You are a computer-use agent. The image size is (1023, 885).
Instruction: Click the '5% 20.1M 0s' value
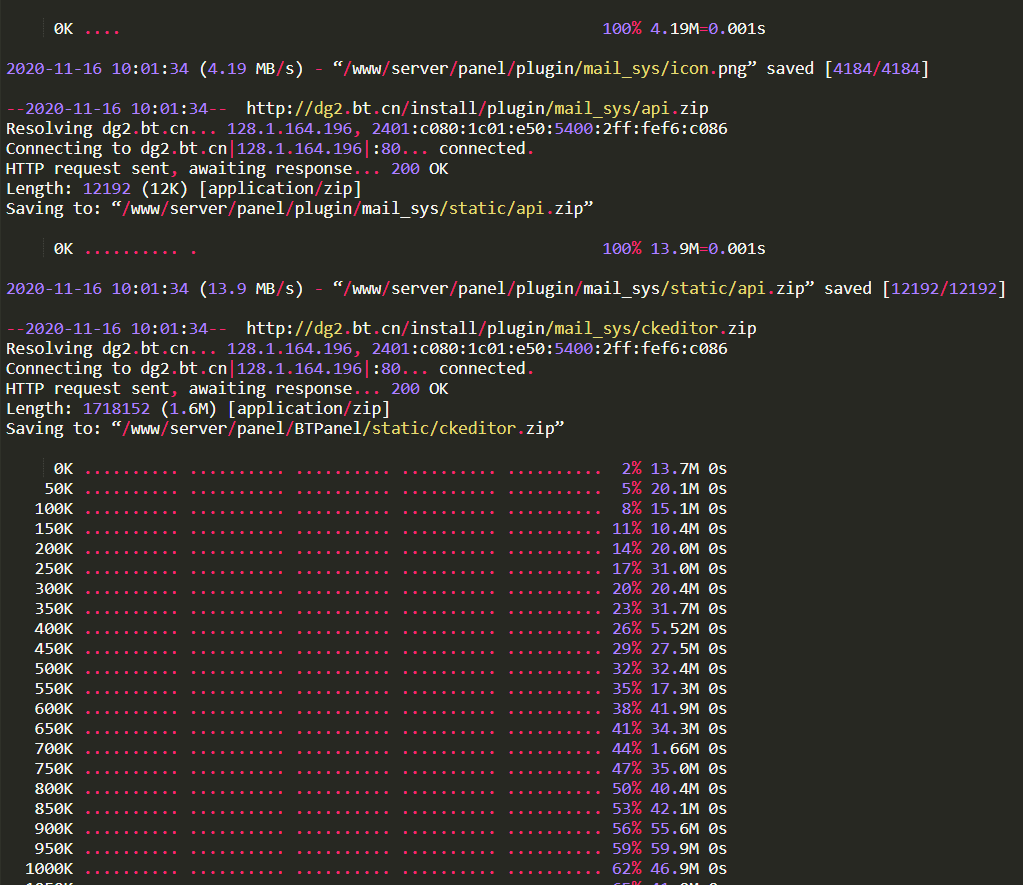(674, 489)
